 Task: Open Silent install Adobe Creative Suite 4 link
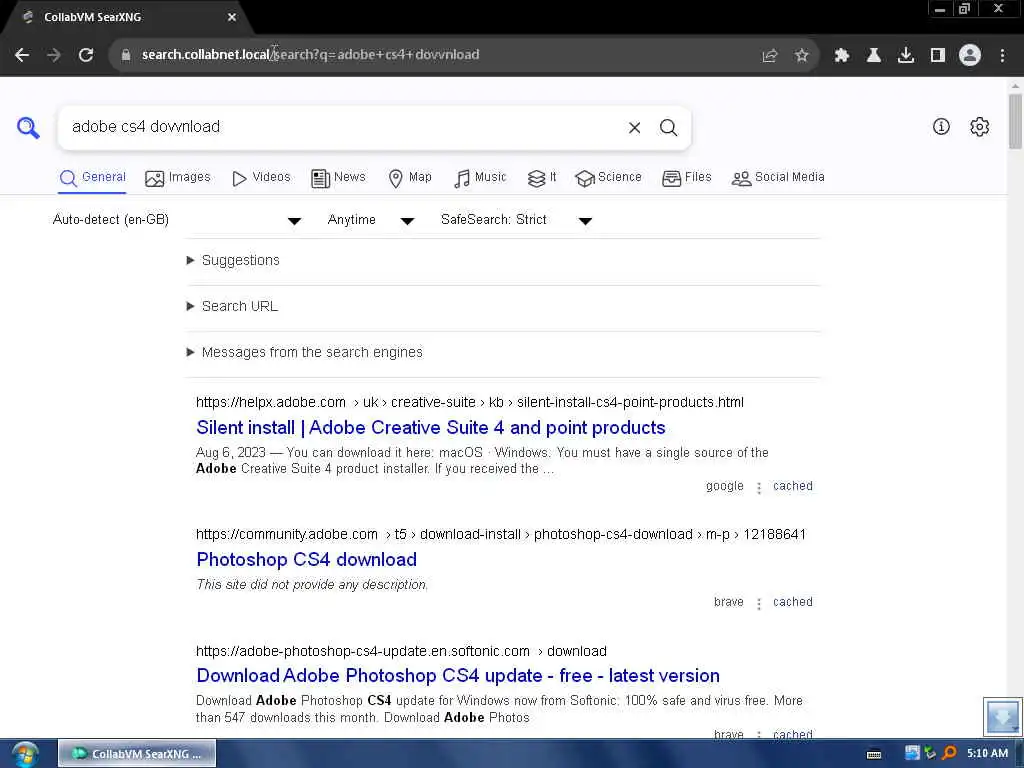point(430,428)
